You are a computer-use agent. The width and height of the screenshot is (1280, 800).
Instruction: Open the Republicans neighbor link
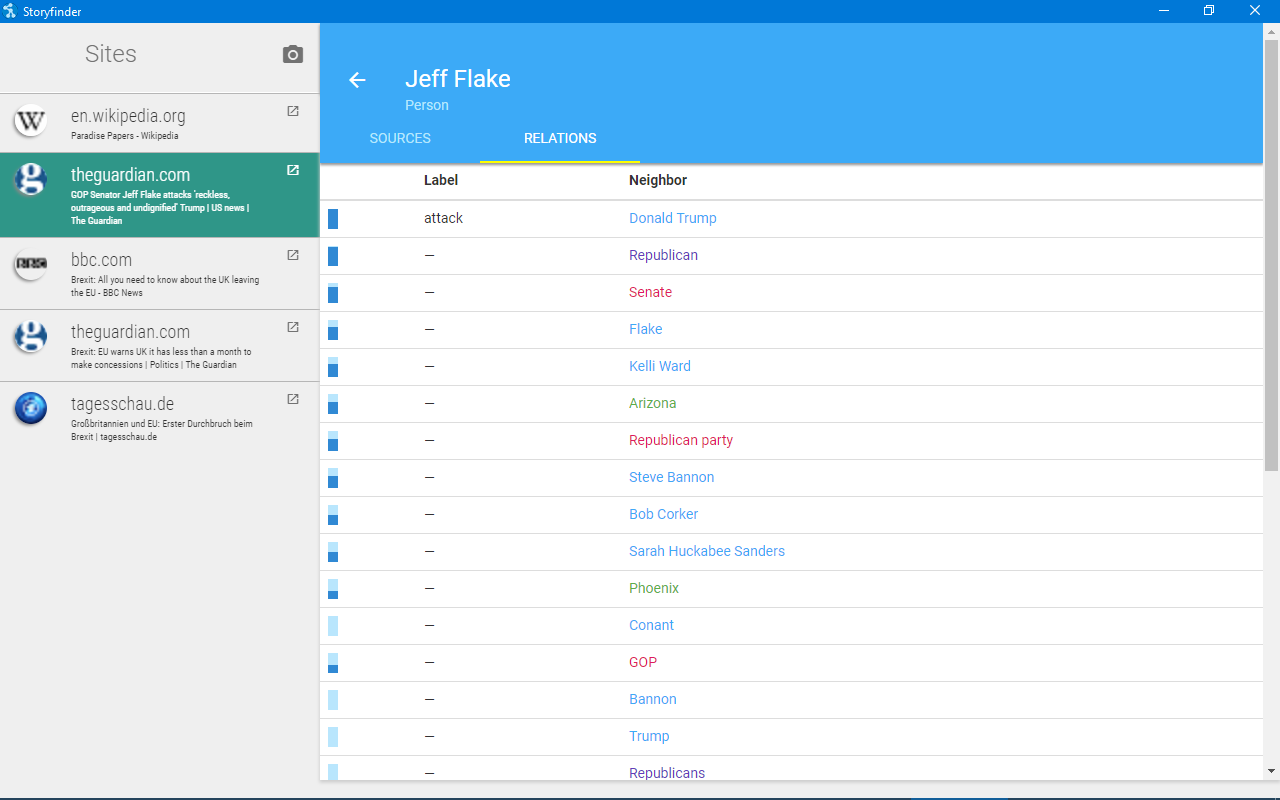(x=667, y=773)
